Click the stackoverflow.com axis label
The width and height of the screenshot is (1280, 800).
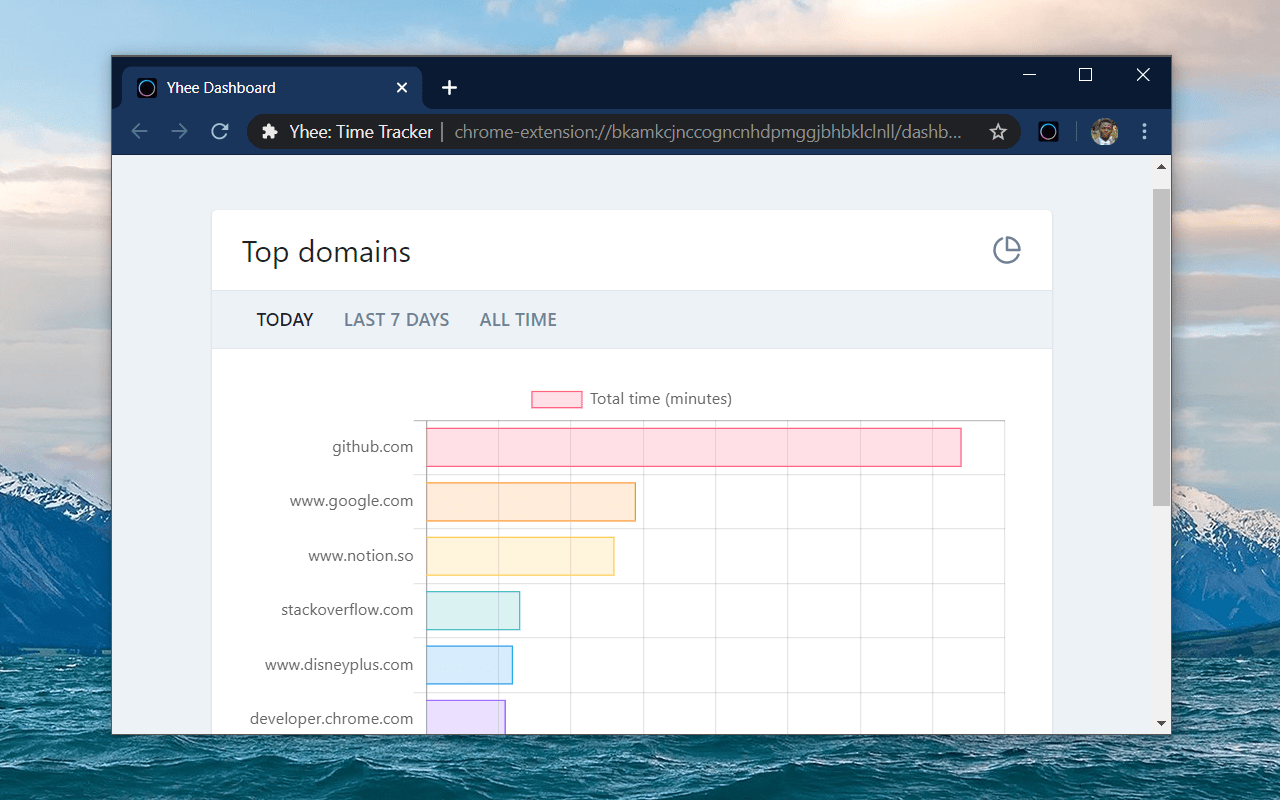click(347, 610)
